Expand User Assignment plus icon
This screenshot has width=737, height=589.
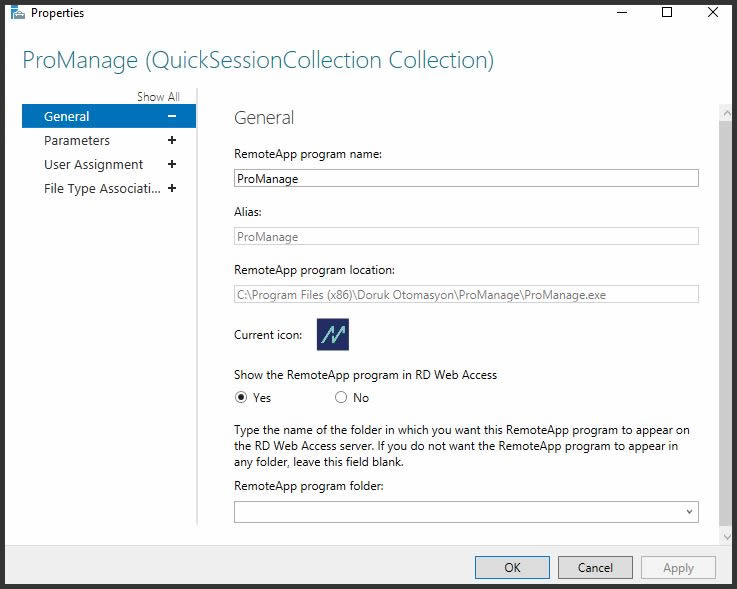coord(172,164)
